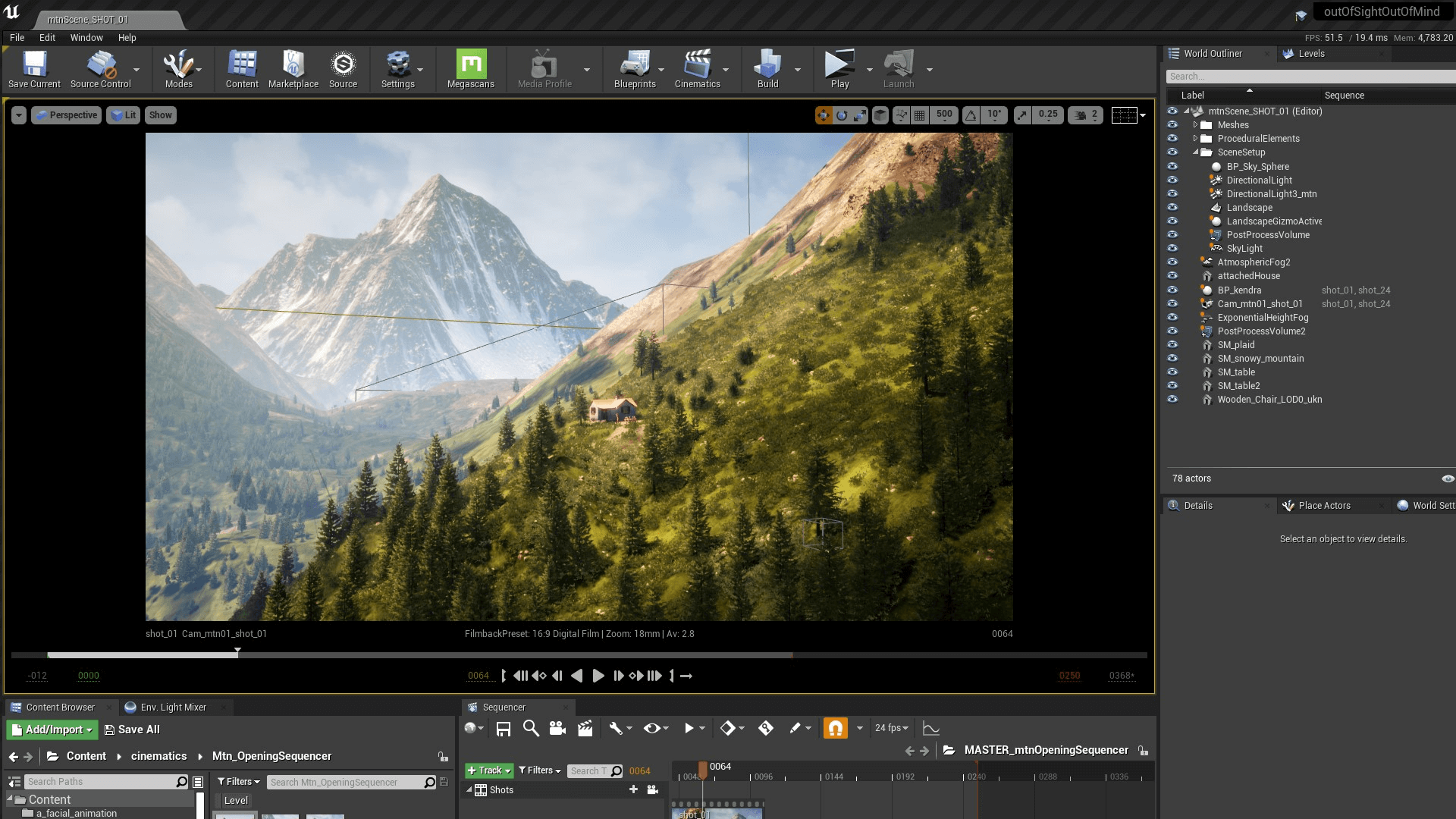
Task: Expand the Meshes folder in World Outliner
Action: (x=1196, y=124)
